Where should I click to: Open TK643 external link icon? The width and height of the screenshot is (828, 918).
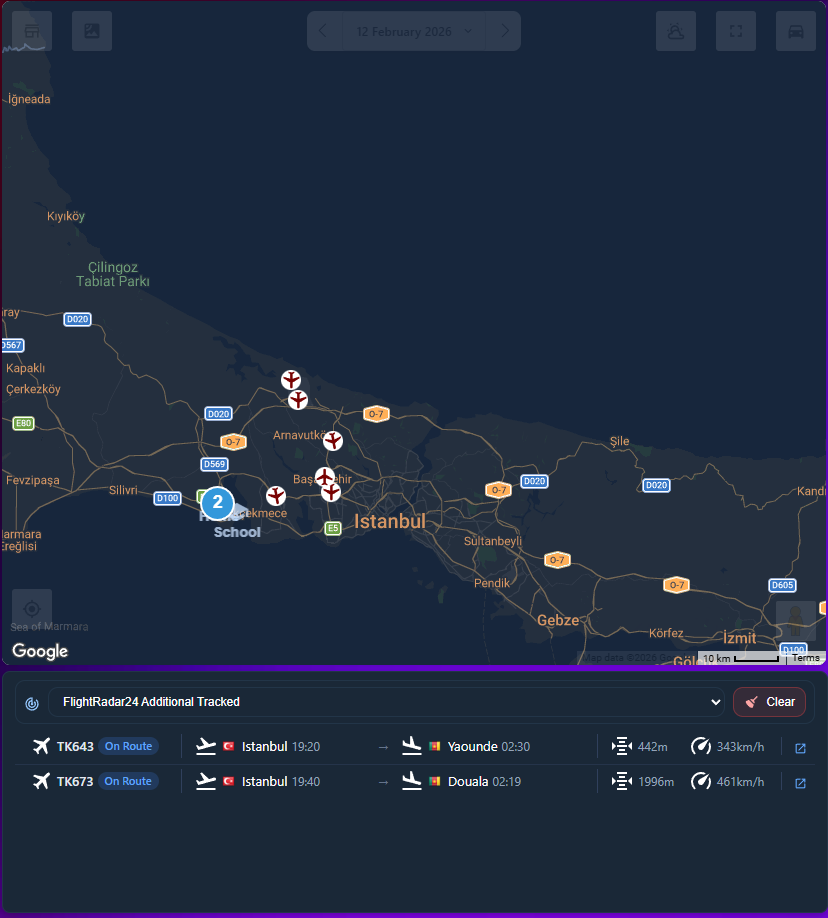click(800, 748)
